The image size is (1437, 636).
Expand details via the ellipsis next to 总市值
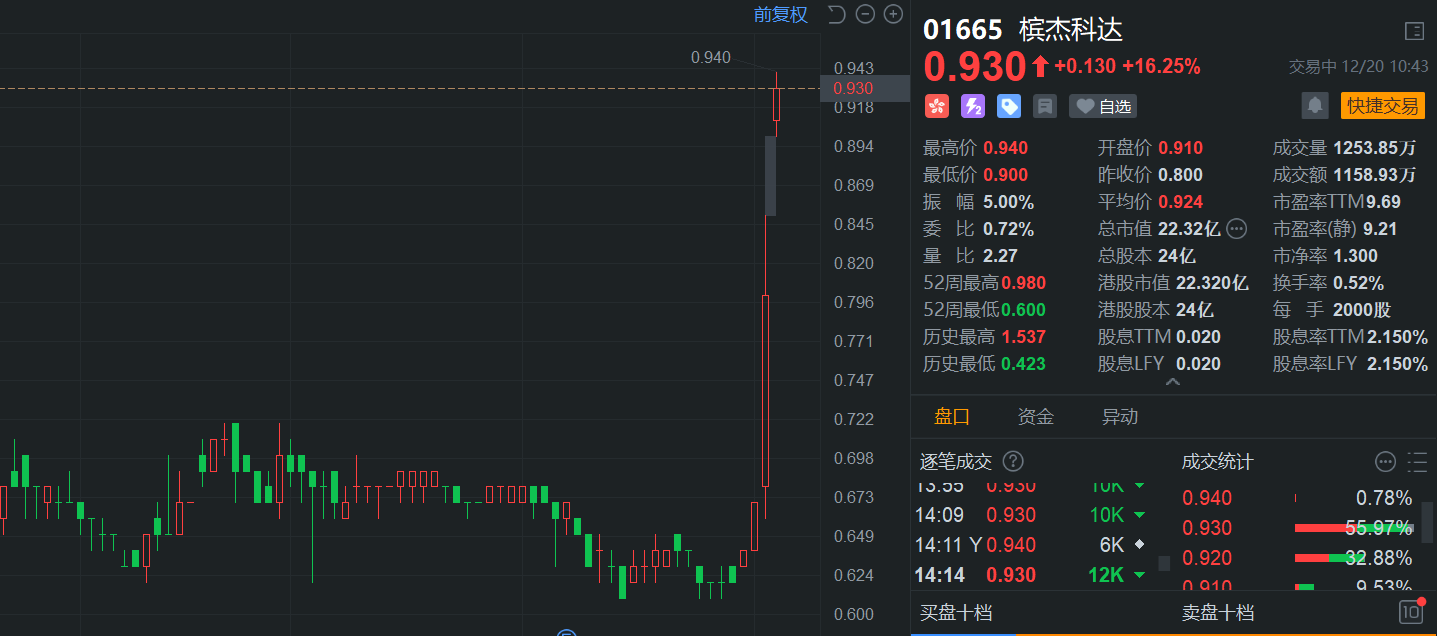tap(1236, 228)
